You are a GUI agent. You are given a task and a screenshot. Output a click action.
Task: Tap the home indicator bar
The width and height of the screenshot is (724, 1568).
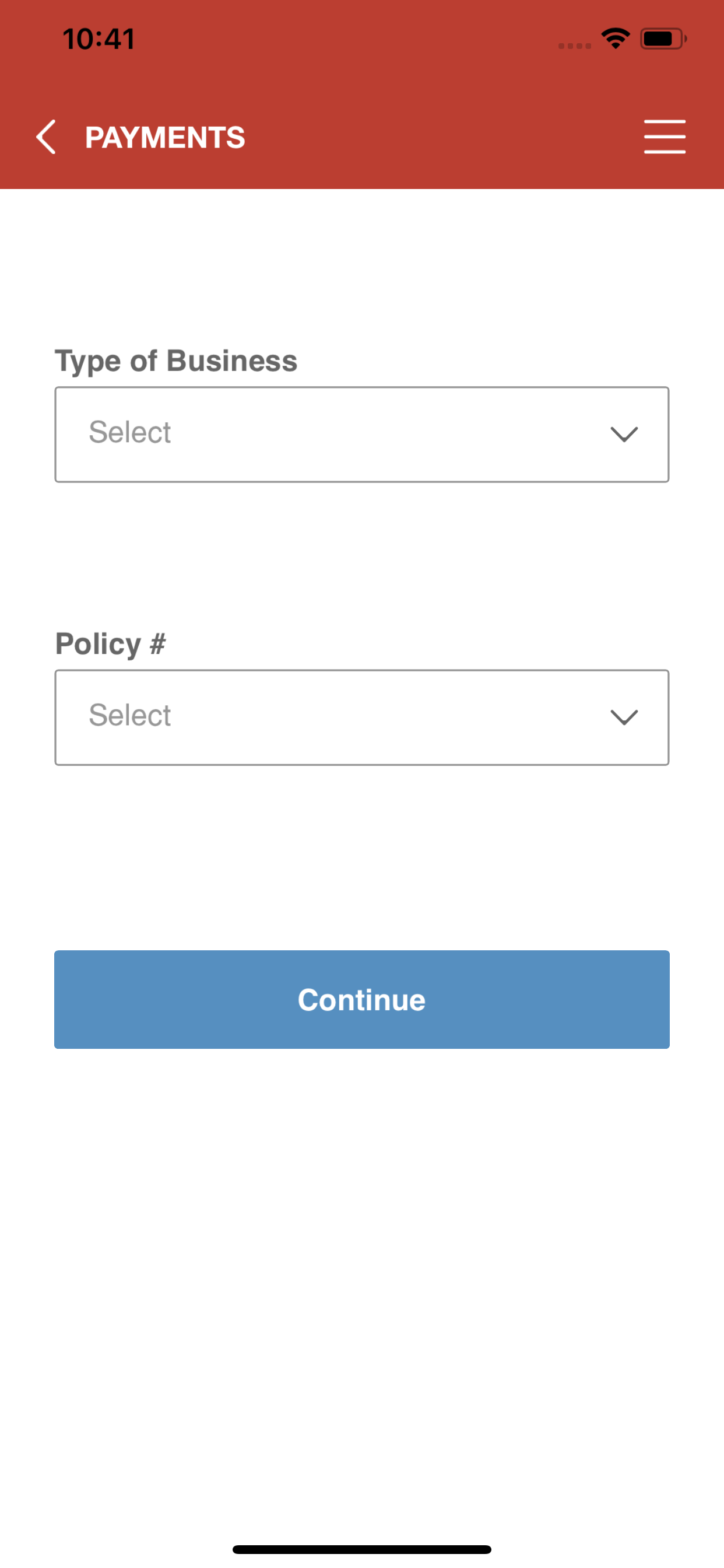click(361, 1549)
